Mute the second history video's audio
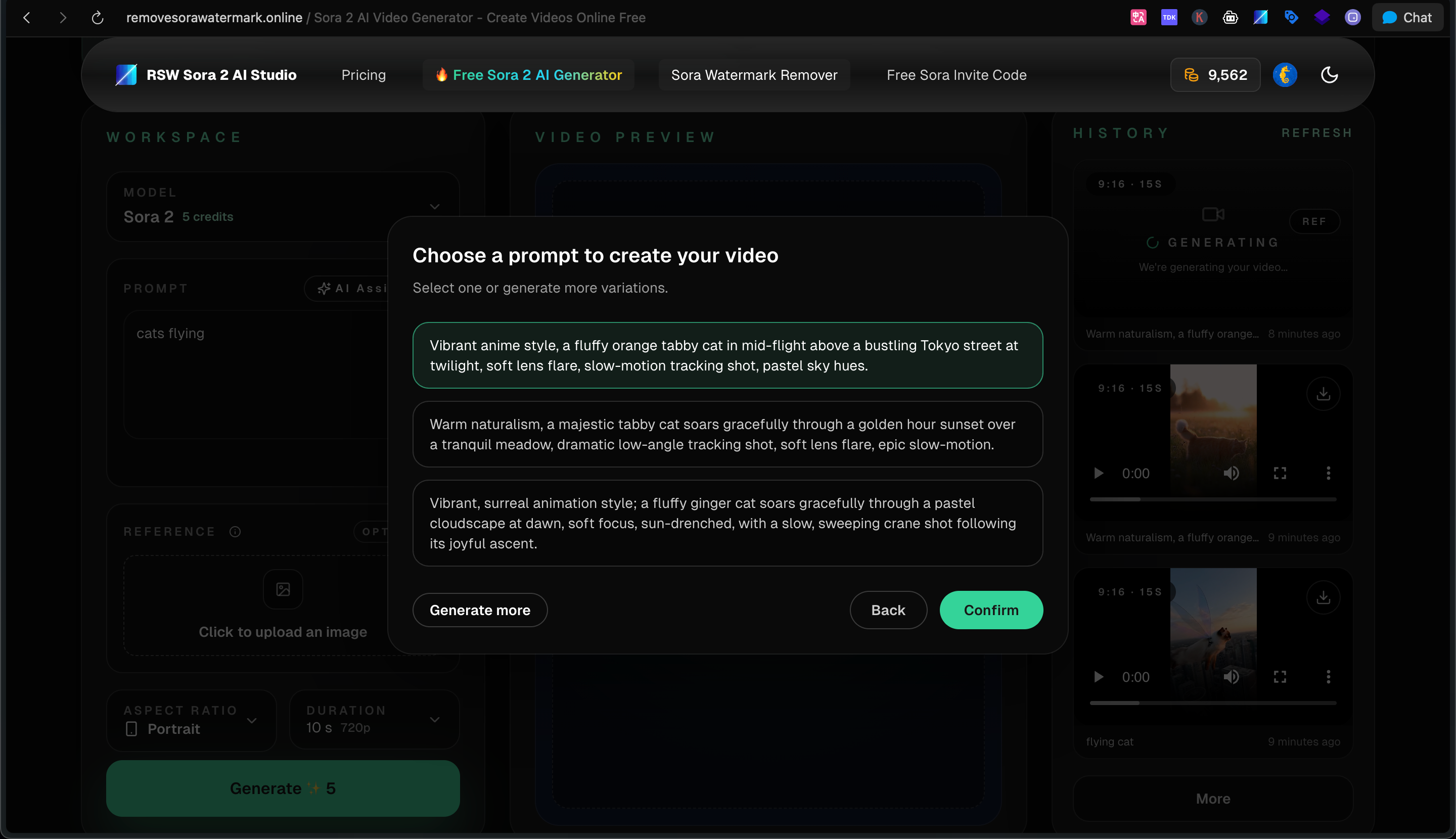1456x839 pixels. pyautogui.click(x=1232, y=473)
